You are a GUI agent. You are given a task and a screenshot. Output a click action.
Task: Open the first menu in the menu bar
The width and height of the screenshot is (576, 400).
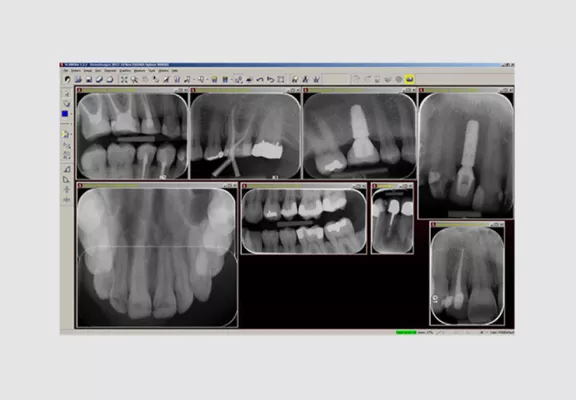[x=66, y=71]
